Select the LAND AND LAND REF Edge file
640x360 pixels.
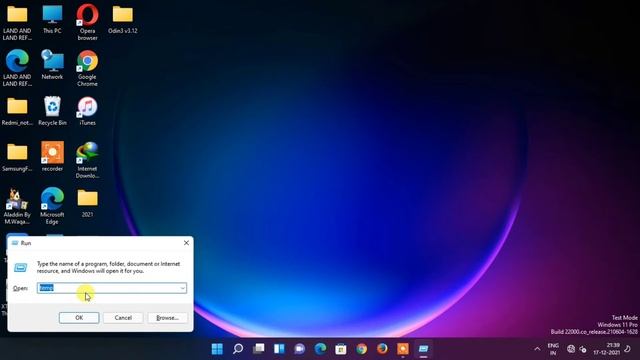pyautogui.click(x=17, y=69)
